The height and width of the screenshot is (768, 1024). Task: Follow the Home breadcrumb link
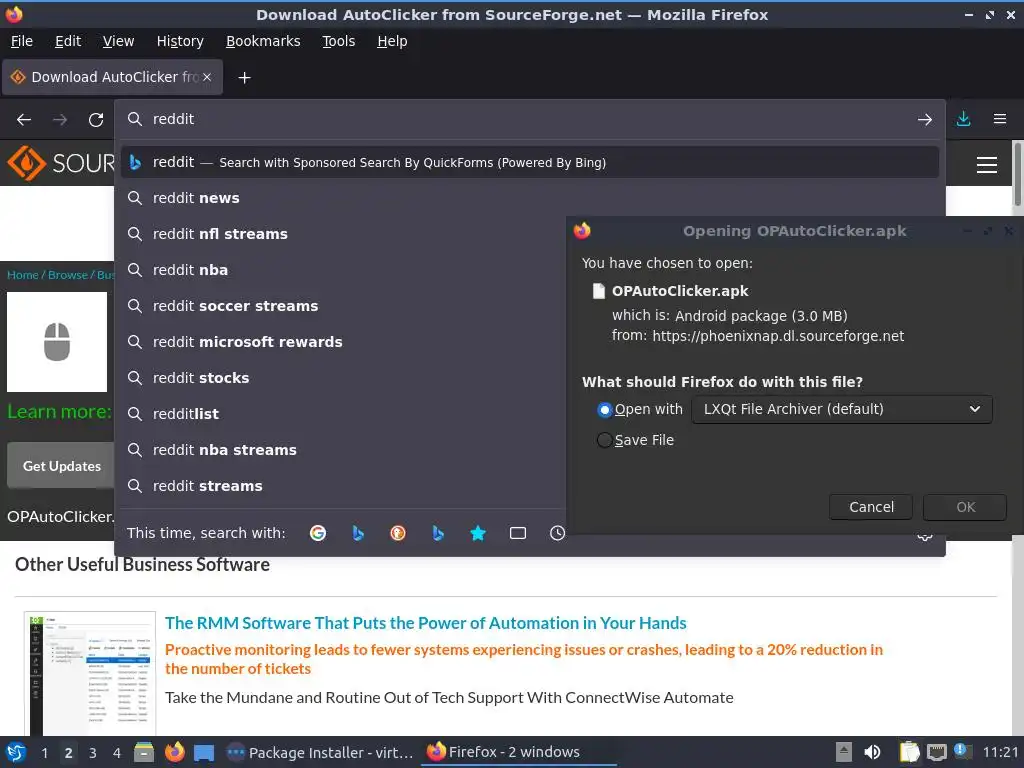tap(23, 275)
